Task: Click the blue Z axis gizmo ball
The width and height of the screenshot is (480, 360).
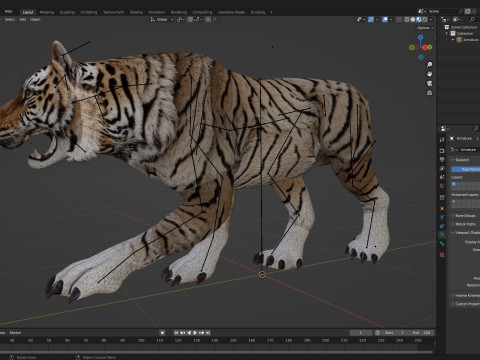Action: click(421, 37)
